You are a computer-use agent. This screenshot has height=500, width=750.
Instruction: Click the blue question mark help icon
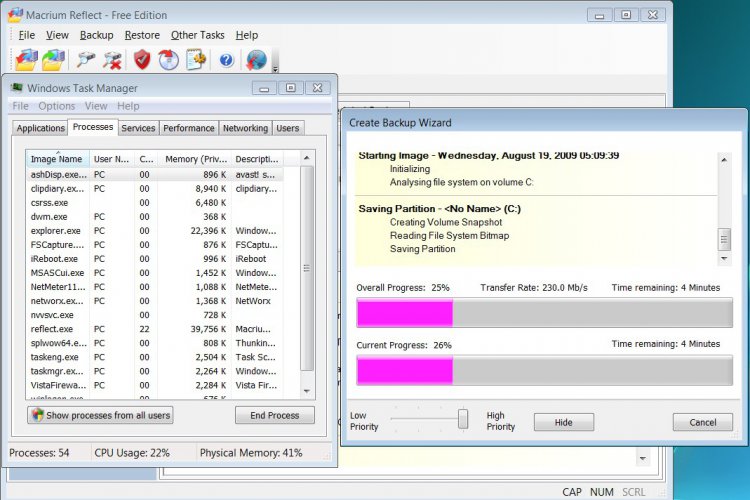(226, 60)
